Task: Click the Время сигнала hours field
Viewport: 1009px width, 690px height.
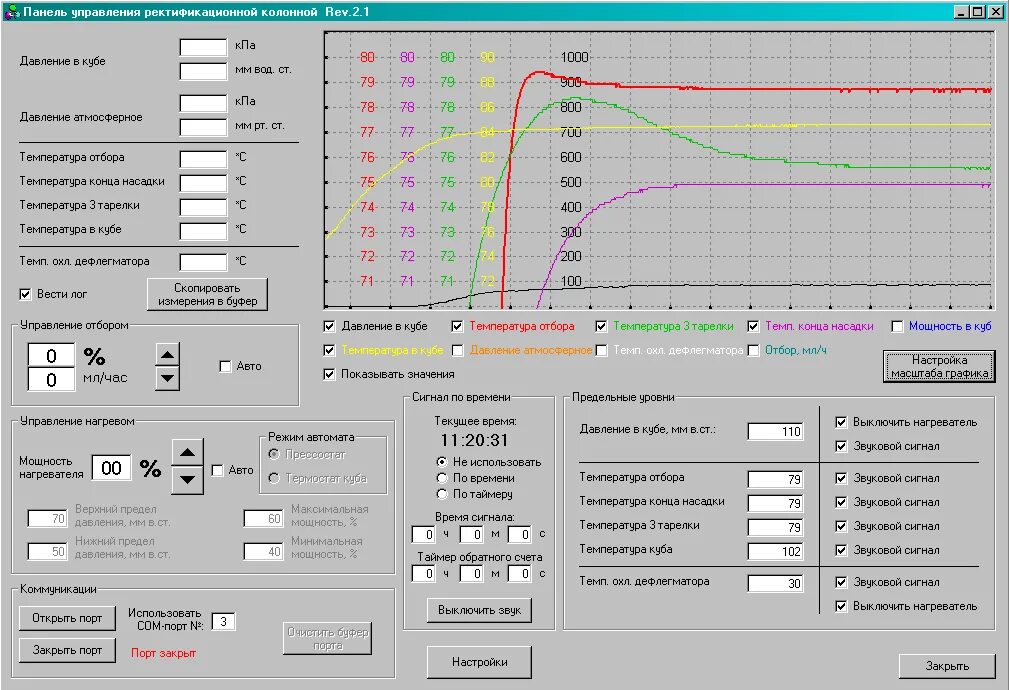Action: tap(424, 534)
